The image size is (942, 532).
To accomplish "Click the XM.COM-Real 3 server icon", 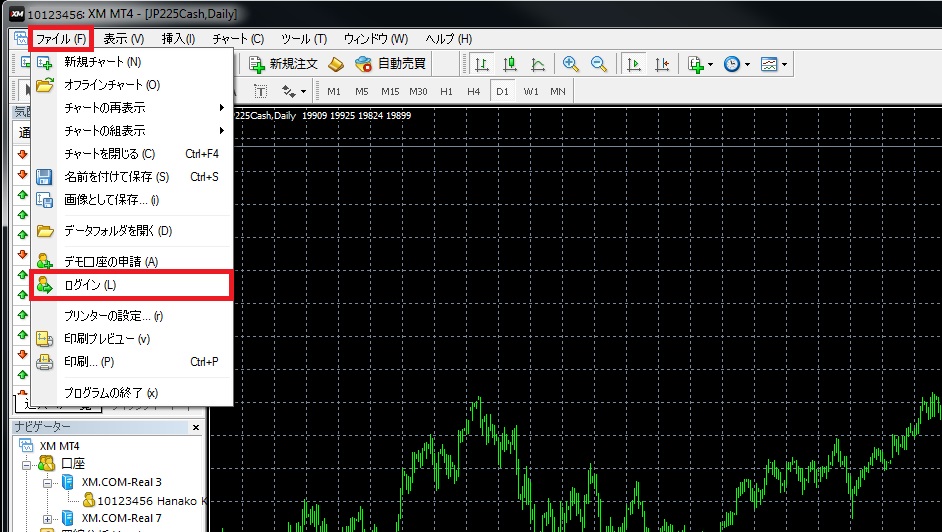I will tap(68, 482).
